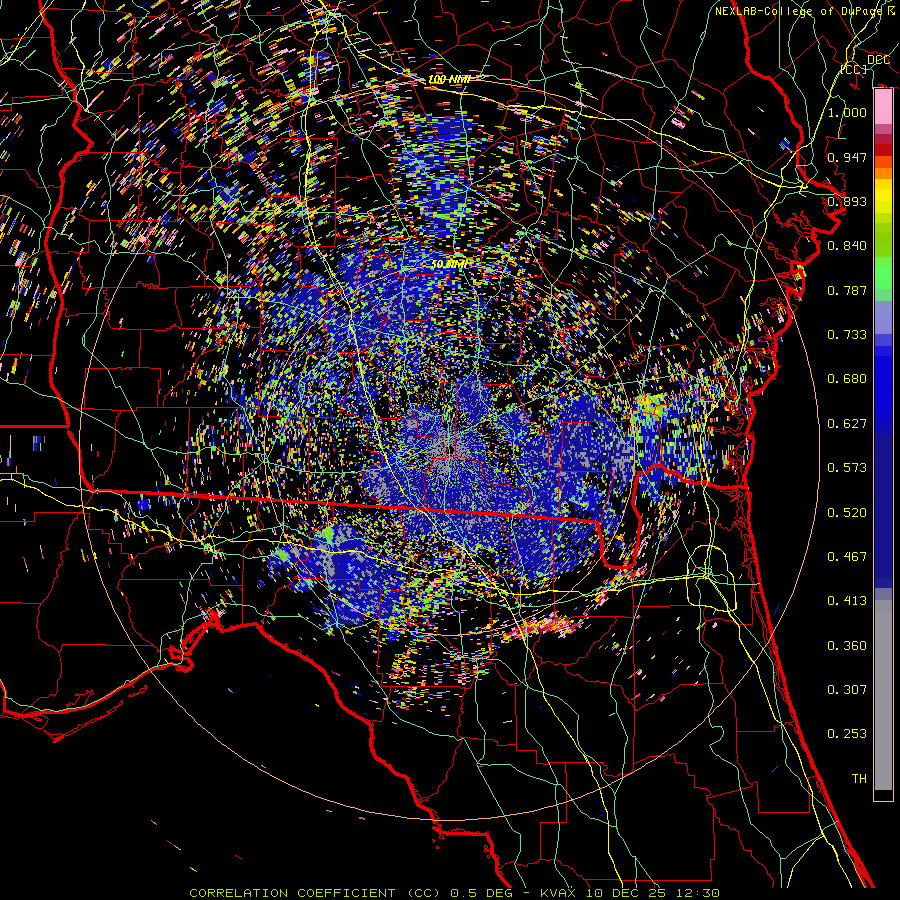Screen dimensions: 900x900
Task: Click the KVAX radar site center point
Action: [x=451, y=449]
